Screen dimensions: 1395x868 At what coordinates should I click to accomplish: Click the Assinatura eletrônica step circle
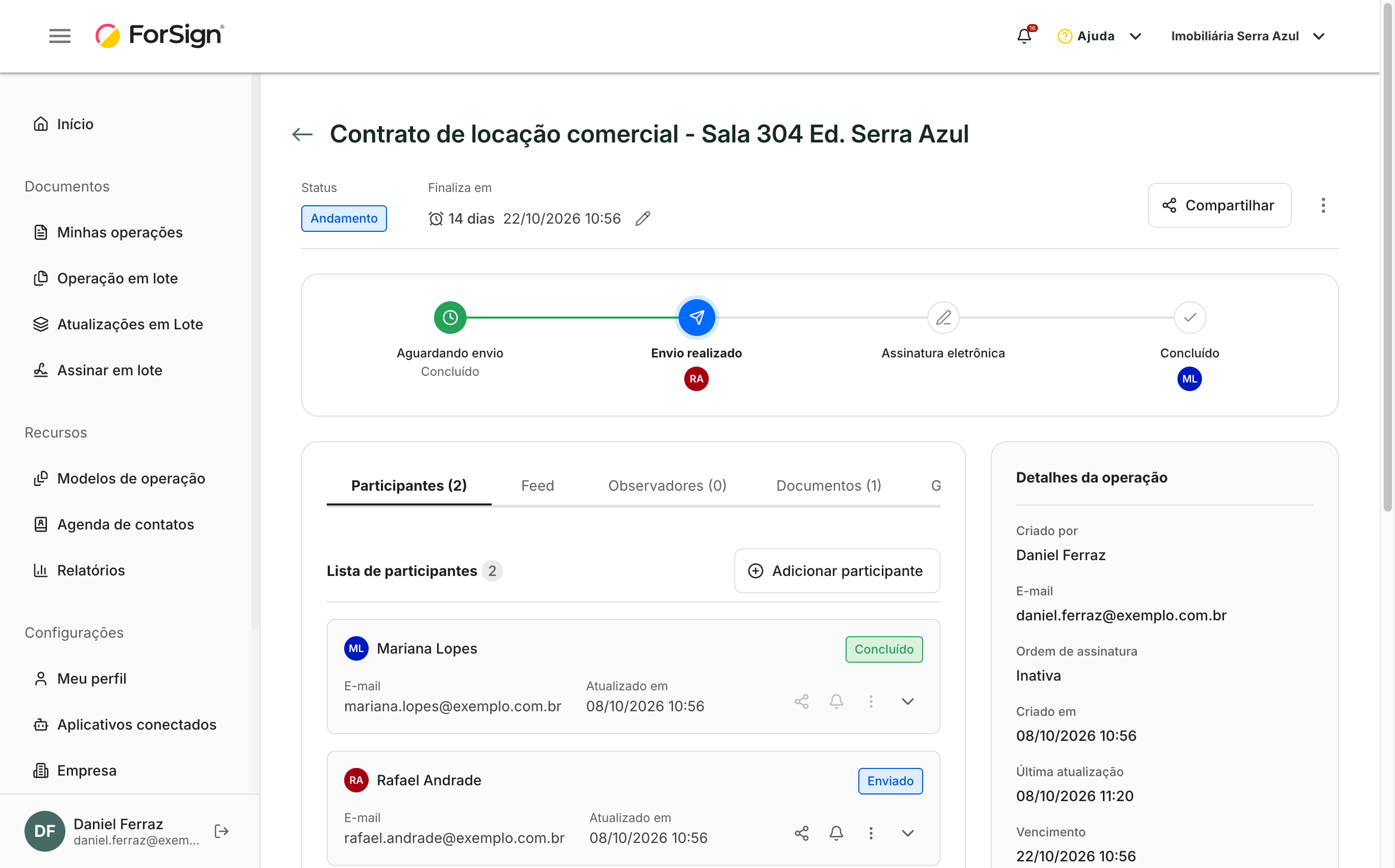click(943, 318)
